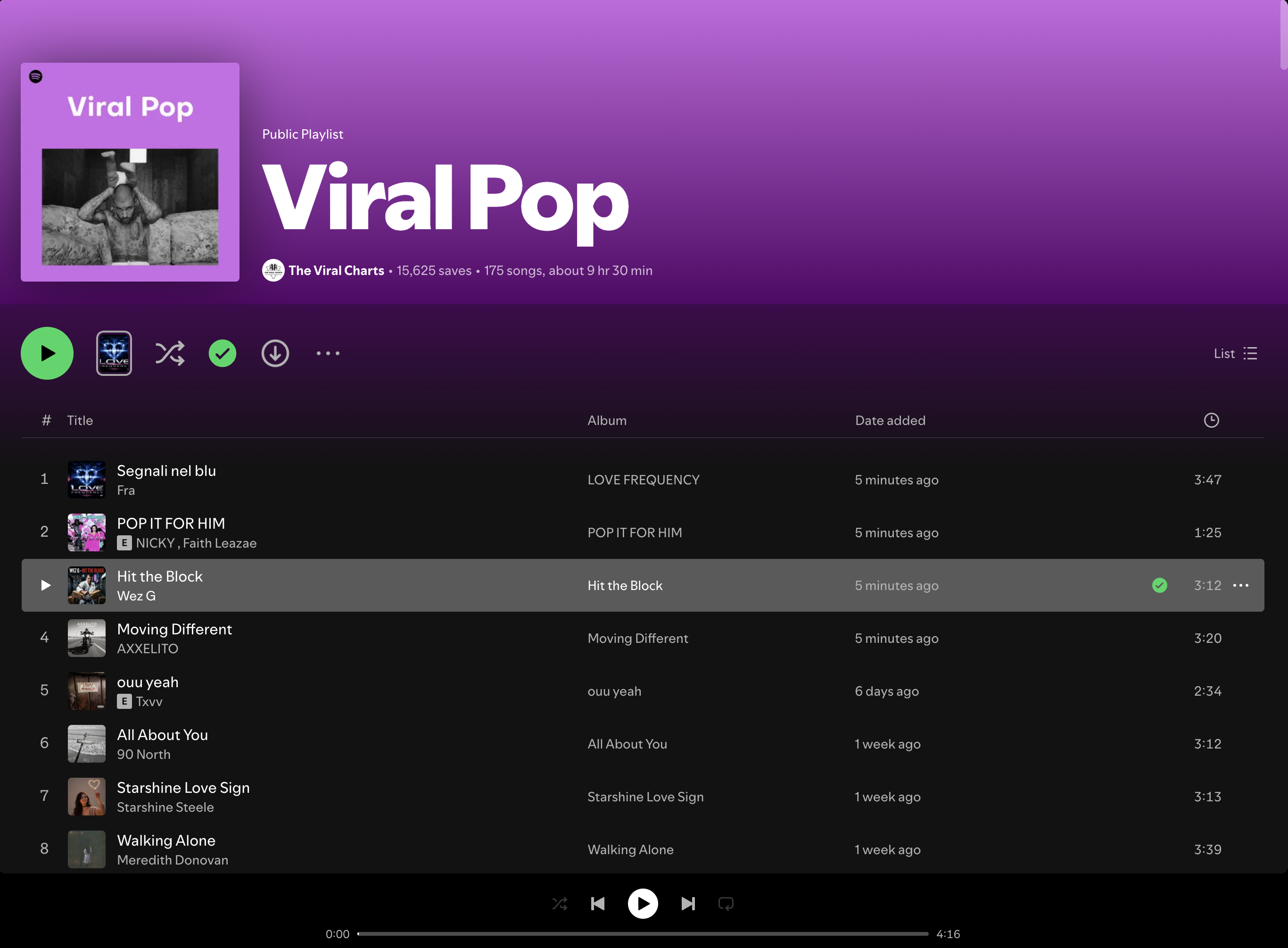The image size is (1288, 948).
Task: Click the playback progress bar
Action: (x=643, y=934)
